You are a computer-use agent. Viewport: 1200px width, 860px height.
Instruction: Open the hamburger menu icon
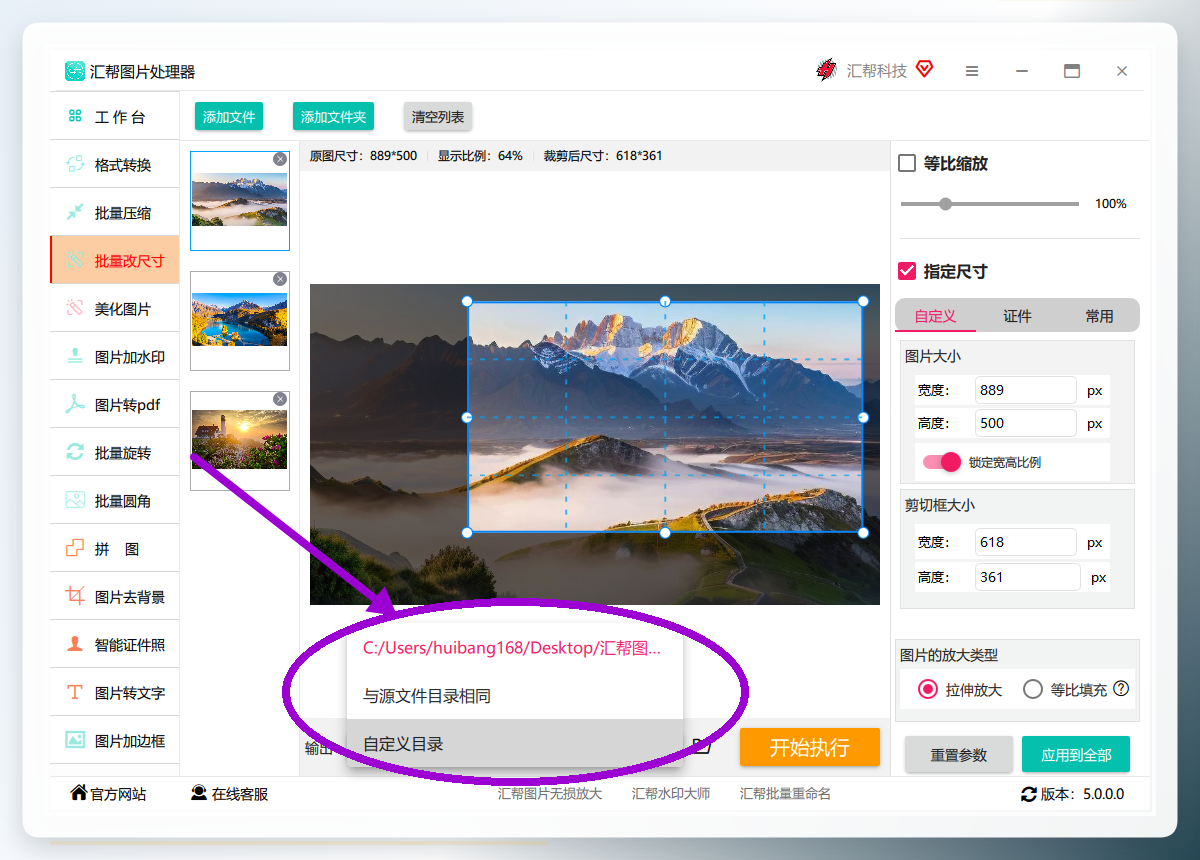tap(972, 71)
